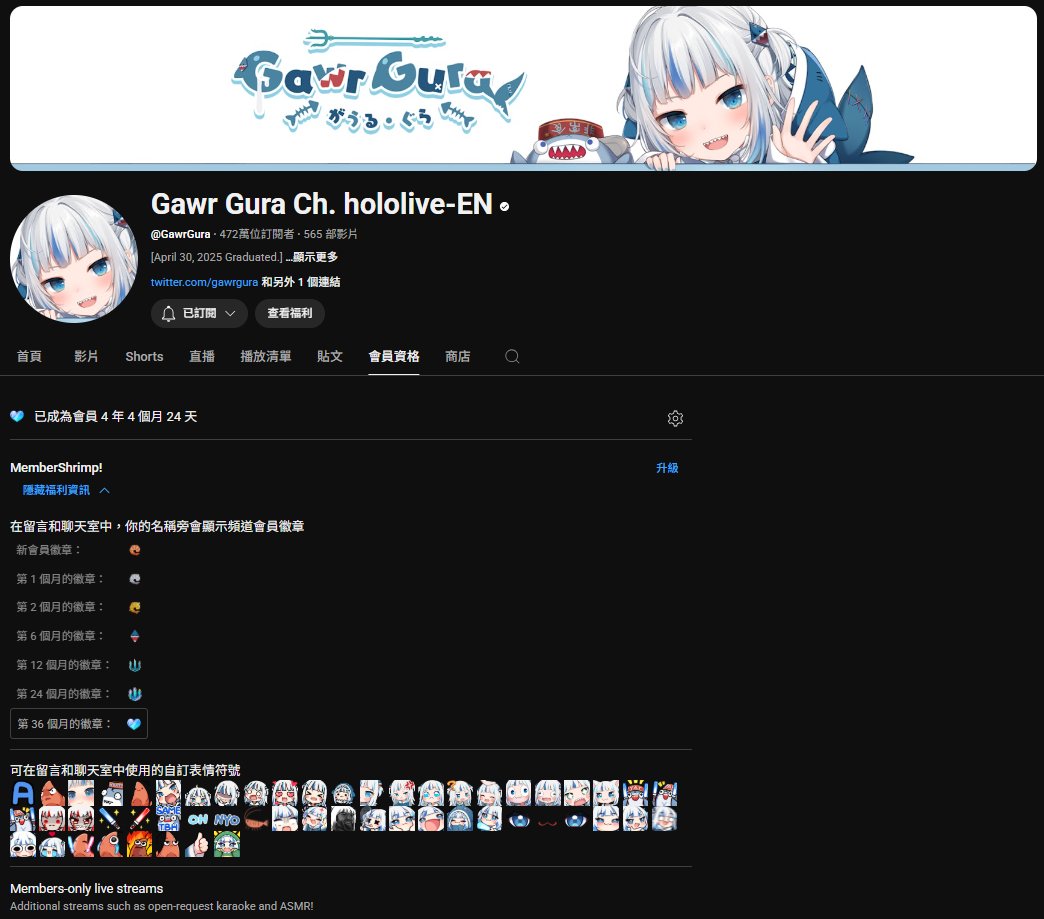Click the red lightsaber emote
The height and width of the screenshot is (919, 1044).
tap(139, 819)
